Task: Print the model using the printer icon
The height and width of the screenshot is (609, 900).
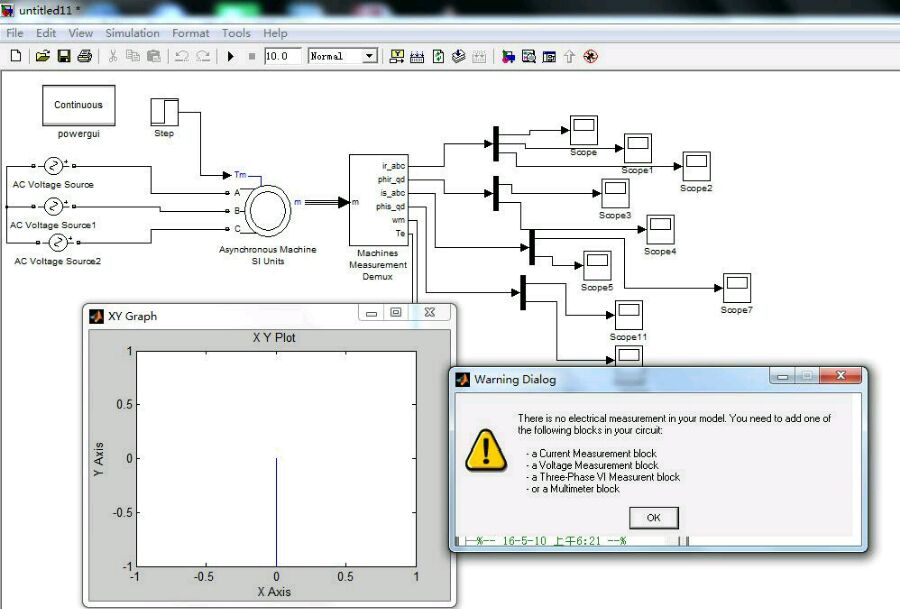Action: pyautogui.click(x=84, y=56)
